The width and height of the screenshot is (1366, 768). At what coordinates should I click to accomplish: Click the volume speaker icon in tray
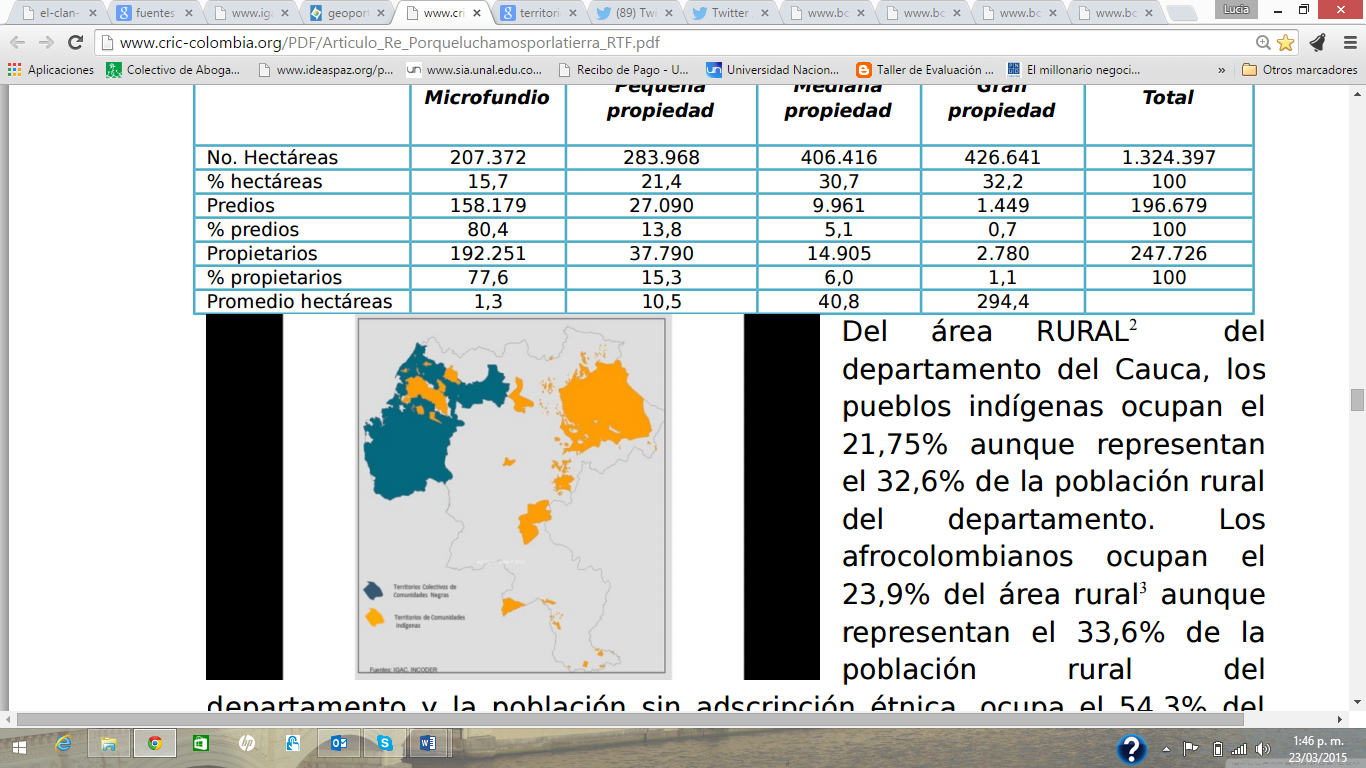coord(1263,749)
